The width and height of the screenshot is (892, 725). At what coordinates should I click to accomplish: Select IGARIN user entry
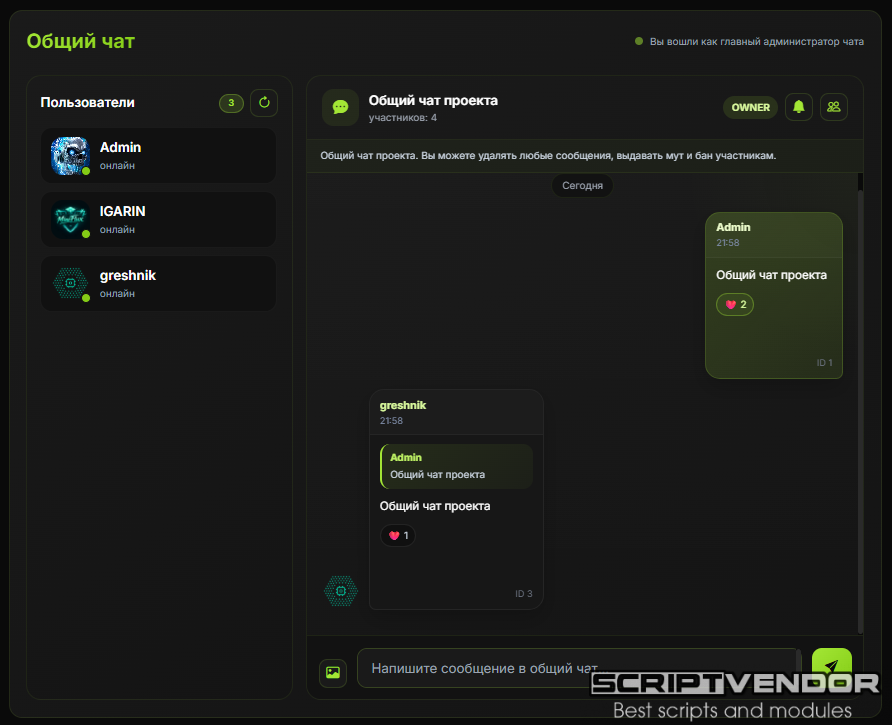point(158,219)
